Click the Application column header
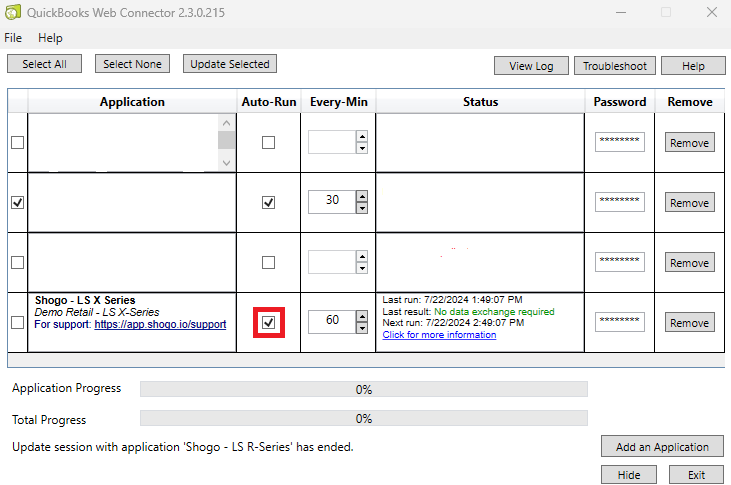The width and height of the screenshot is (731, 485). click(x=132, y=102)
